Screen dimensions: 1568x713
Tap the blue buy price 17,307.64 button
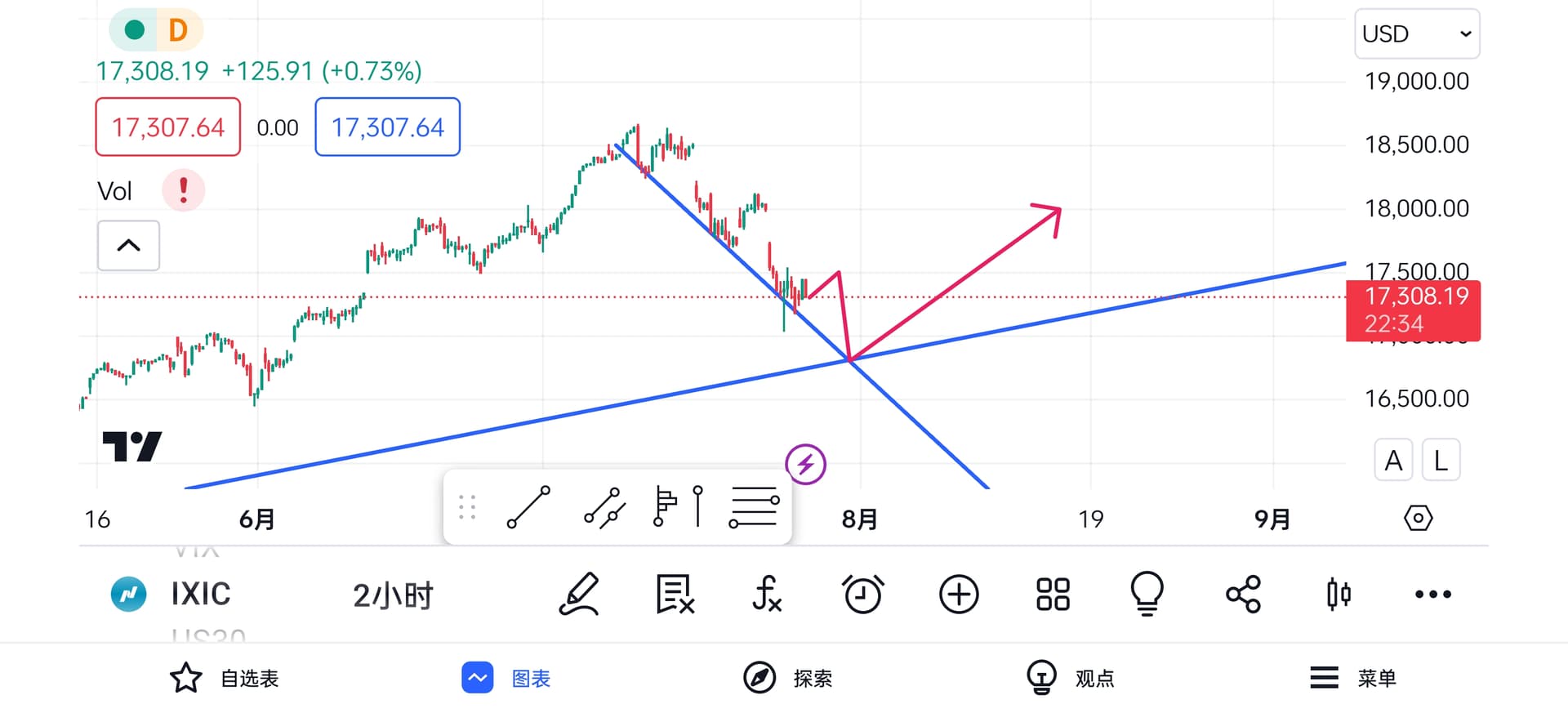388,127
